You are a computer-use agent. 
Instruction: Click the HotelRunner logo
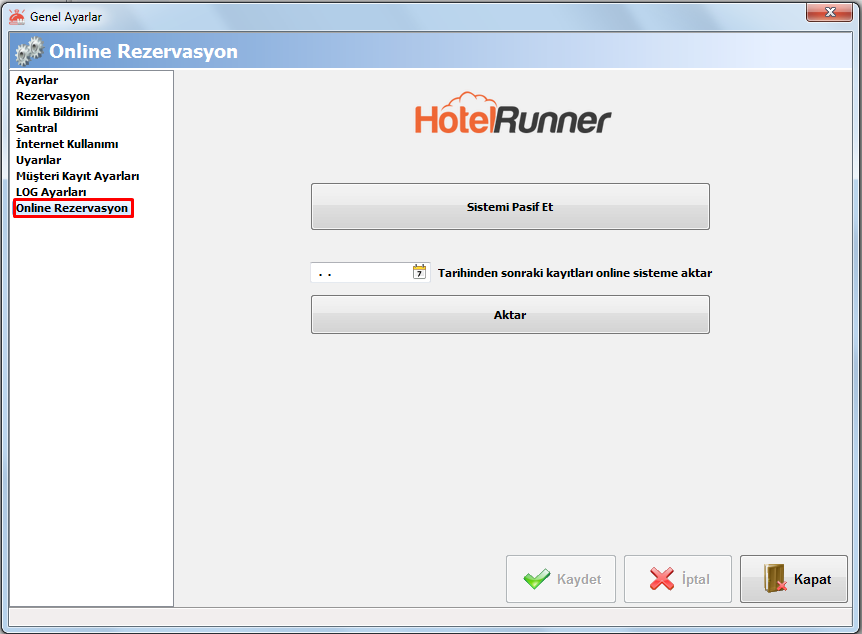pyautogui.click(x=512, y=114)
